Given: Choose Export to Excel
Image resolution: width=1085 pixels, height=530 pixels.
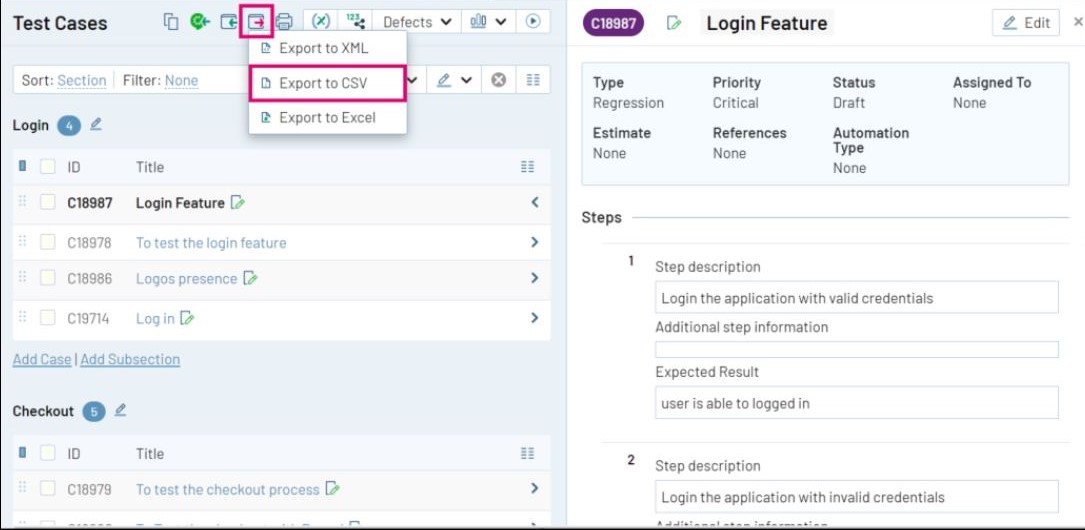Looking at the screenshot, I should point(327,118).
